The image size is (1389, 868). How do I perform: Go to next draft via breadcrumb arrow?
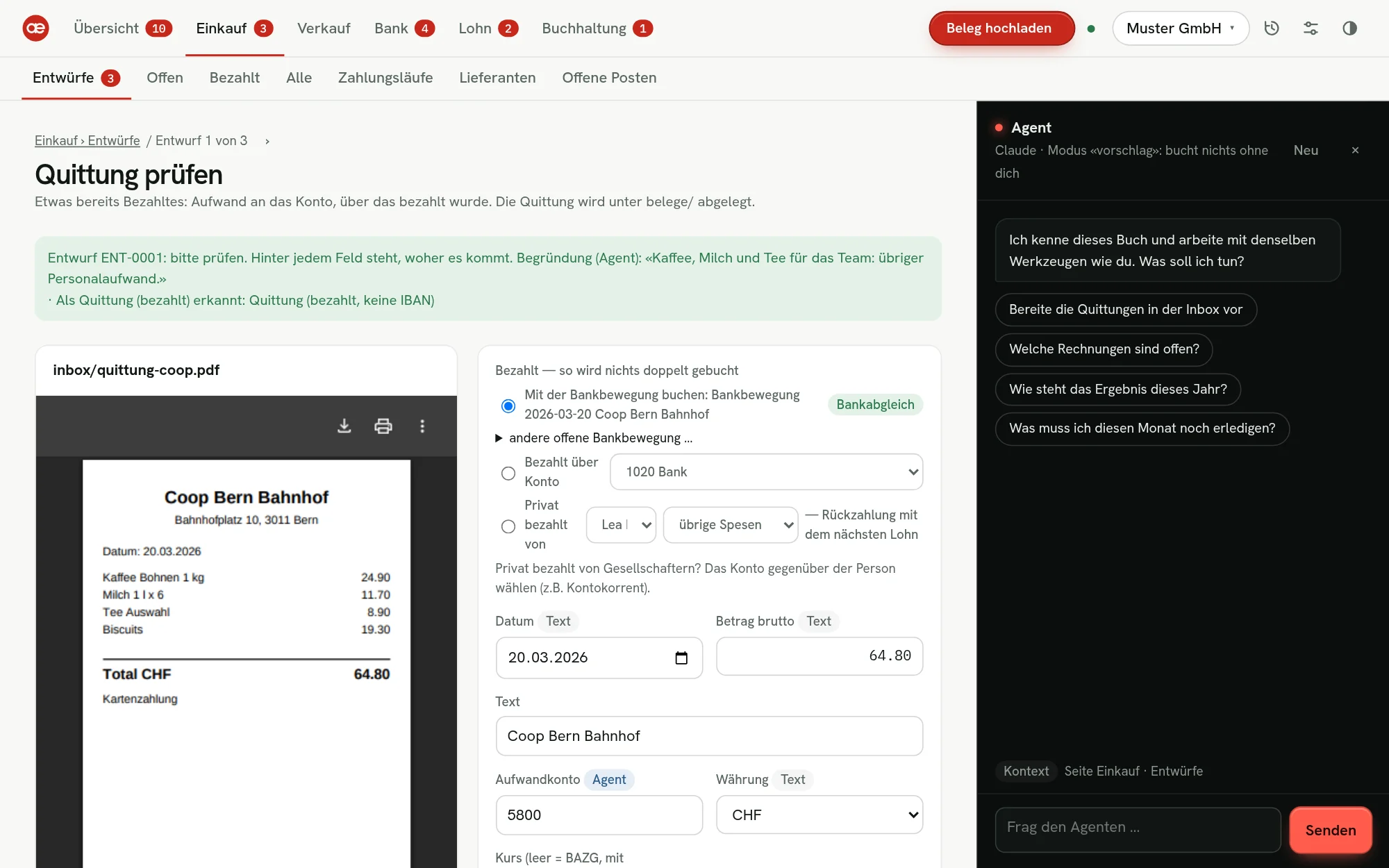click(x=267, y=141)
